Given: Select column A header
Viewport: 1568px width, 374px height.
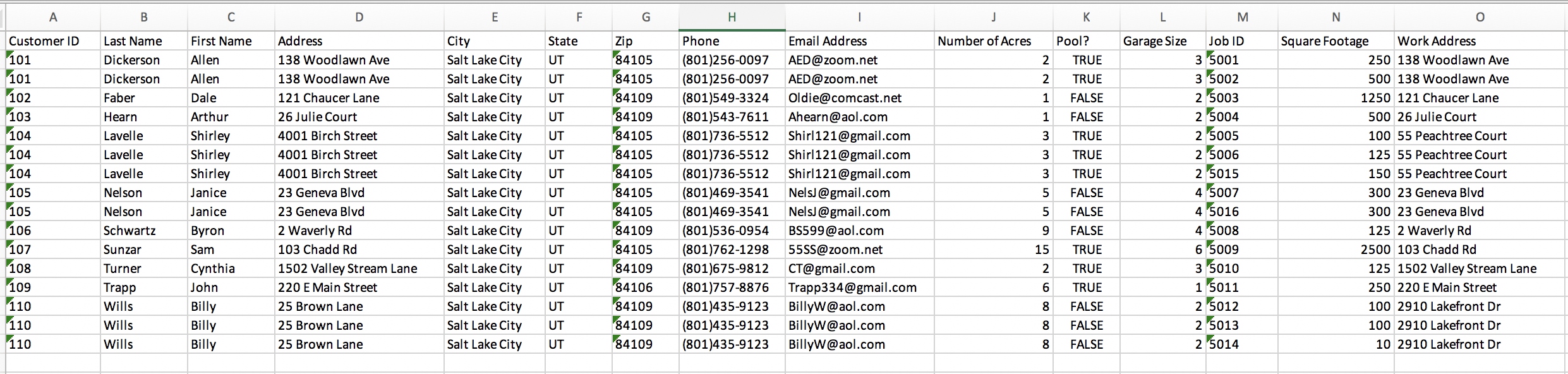Looking at the screenshot, I should (53, 18).
